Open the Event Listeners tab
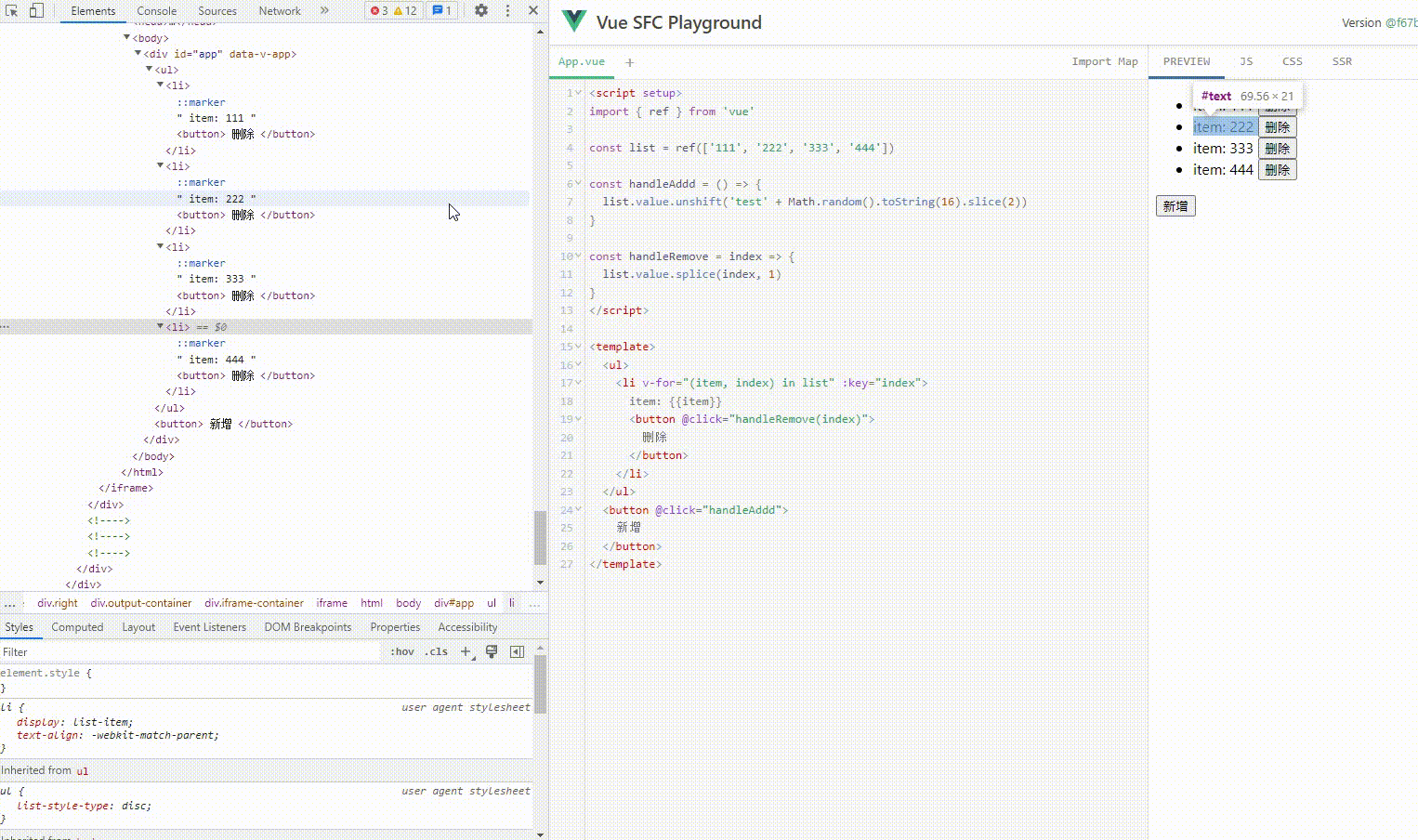The width and height of the screenshot is (1418, 840). (x=209, y=627)
